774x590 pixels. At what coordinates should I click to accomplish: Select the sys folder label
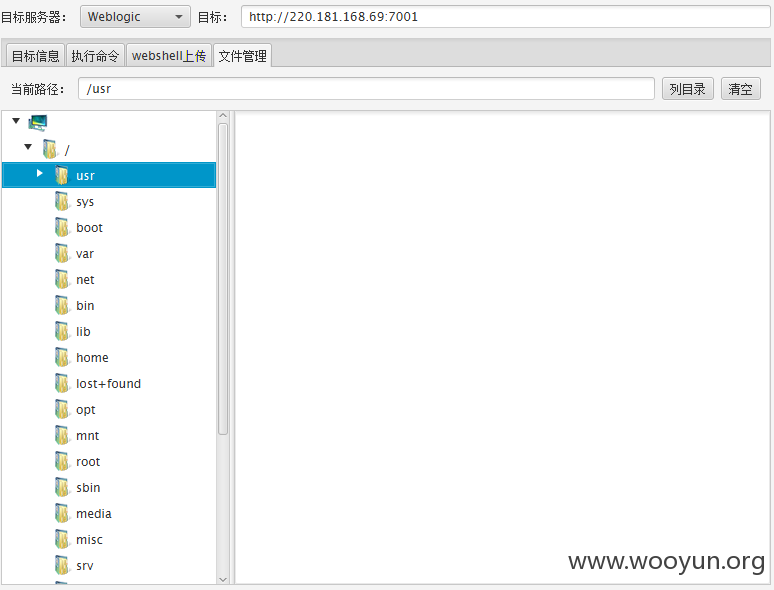[x=85, y=202]
